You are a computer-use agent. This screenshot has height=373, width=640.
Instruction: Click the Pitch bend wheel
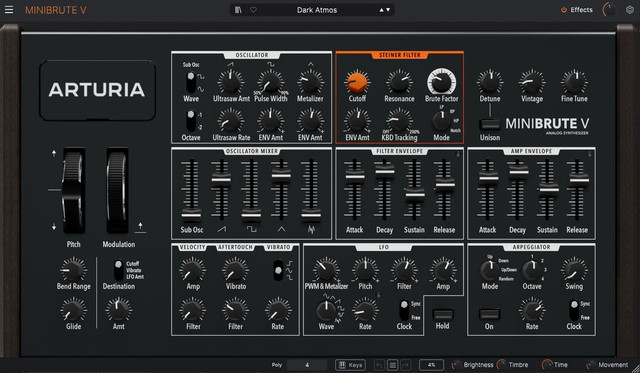73,190
